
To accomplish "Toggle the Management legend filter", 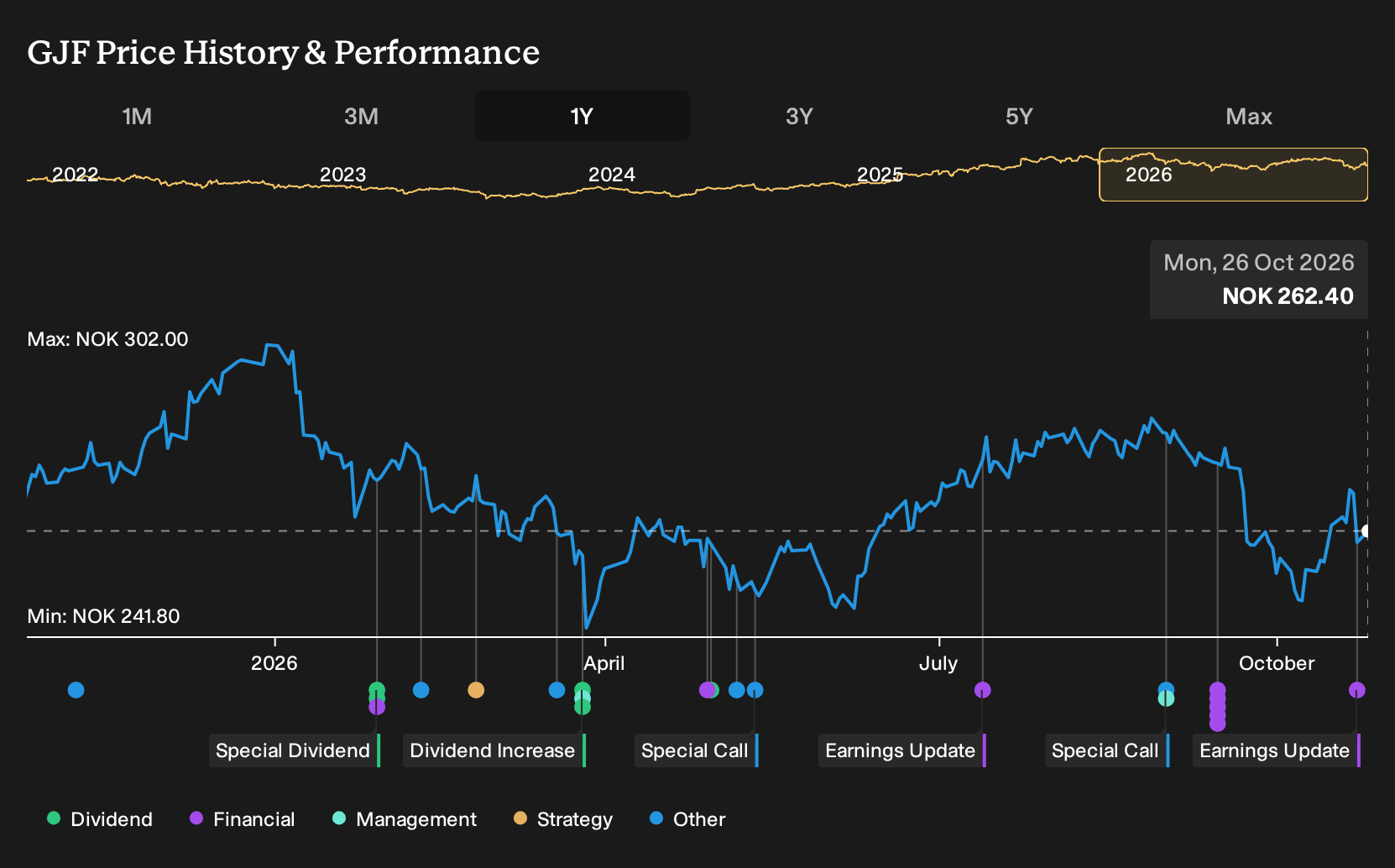I will 405,819.
